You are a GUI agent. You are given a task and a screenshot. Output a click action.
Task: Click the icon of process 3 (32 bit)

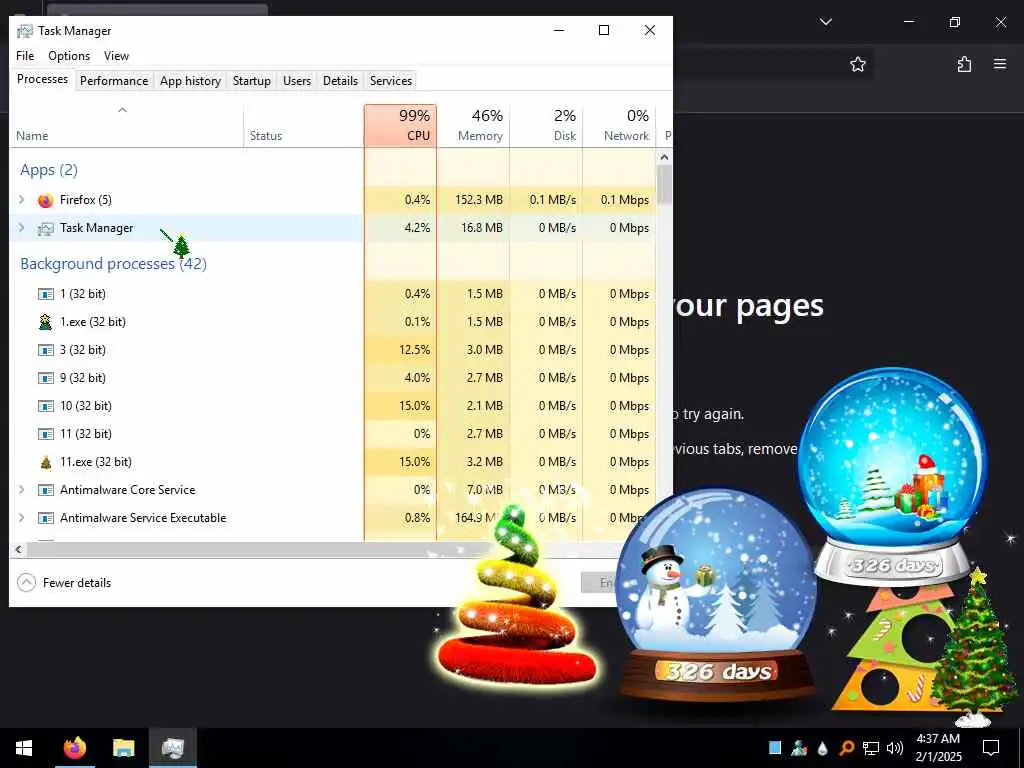tap(46, 350)
